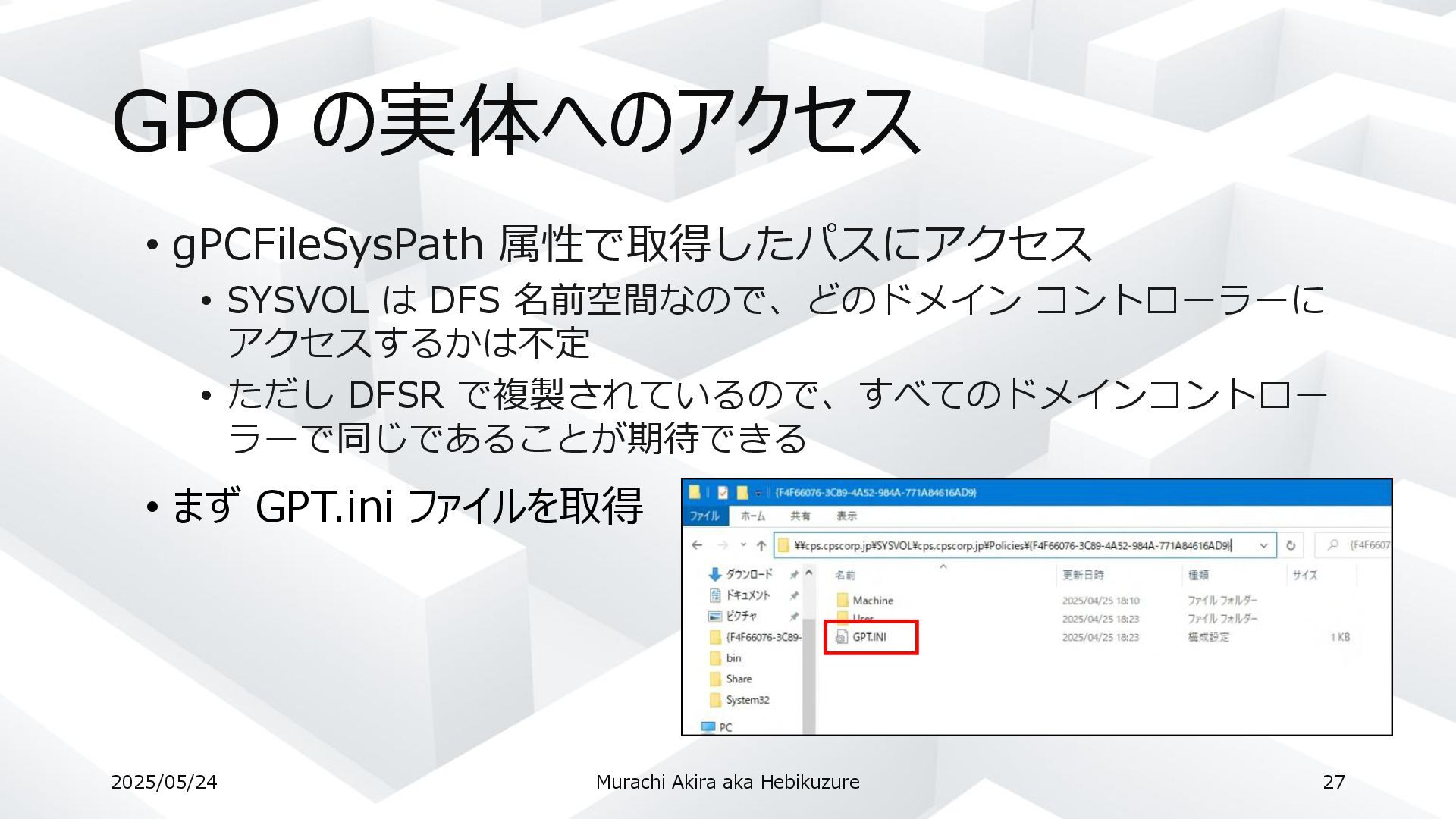Image resolution: width=1456 pixels, height=819 pixels.
Task: Open the PC item in the sidebar
Action: 725,727
